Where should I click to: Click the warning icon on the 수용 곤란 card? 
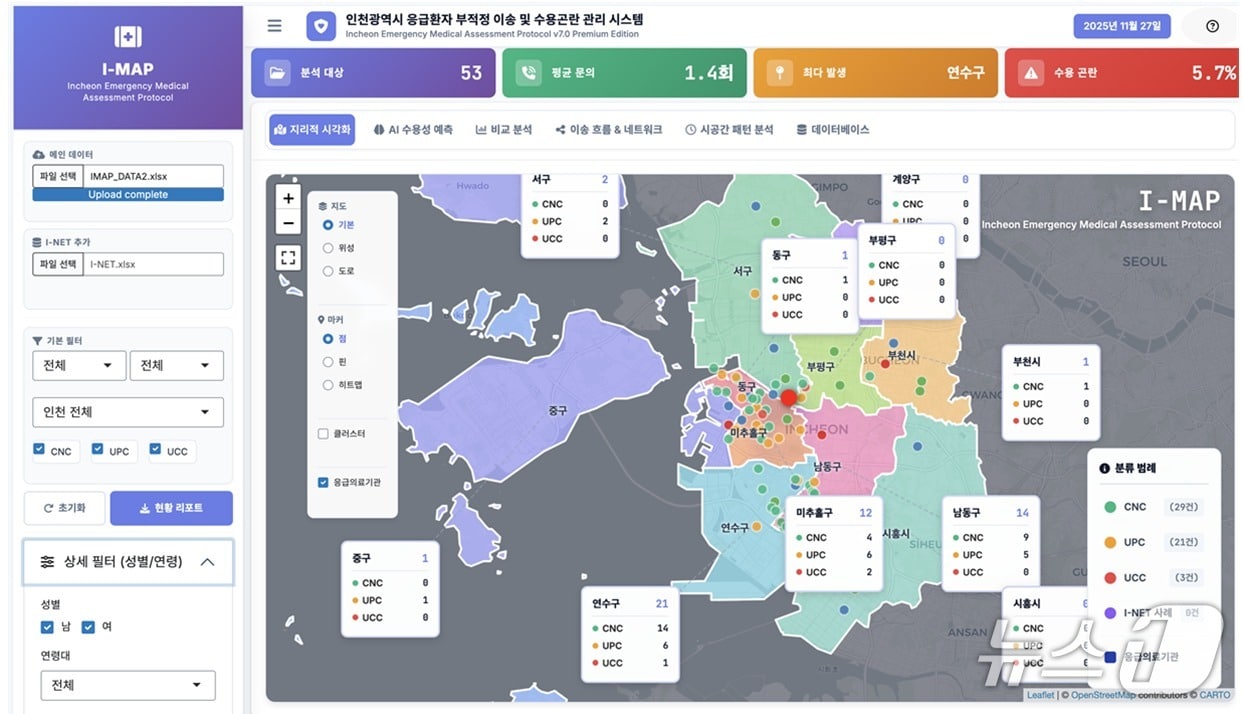[1031, 72]
